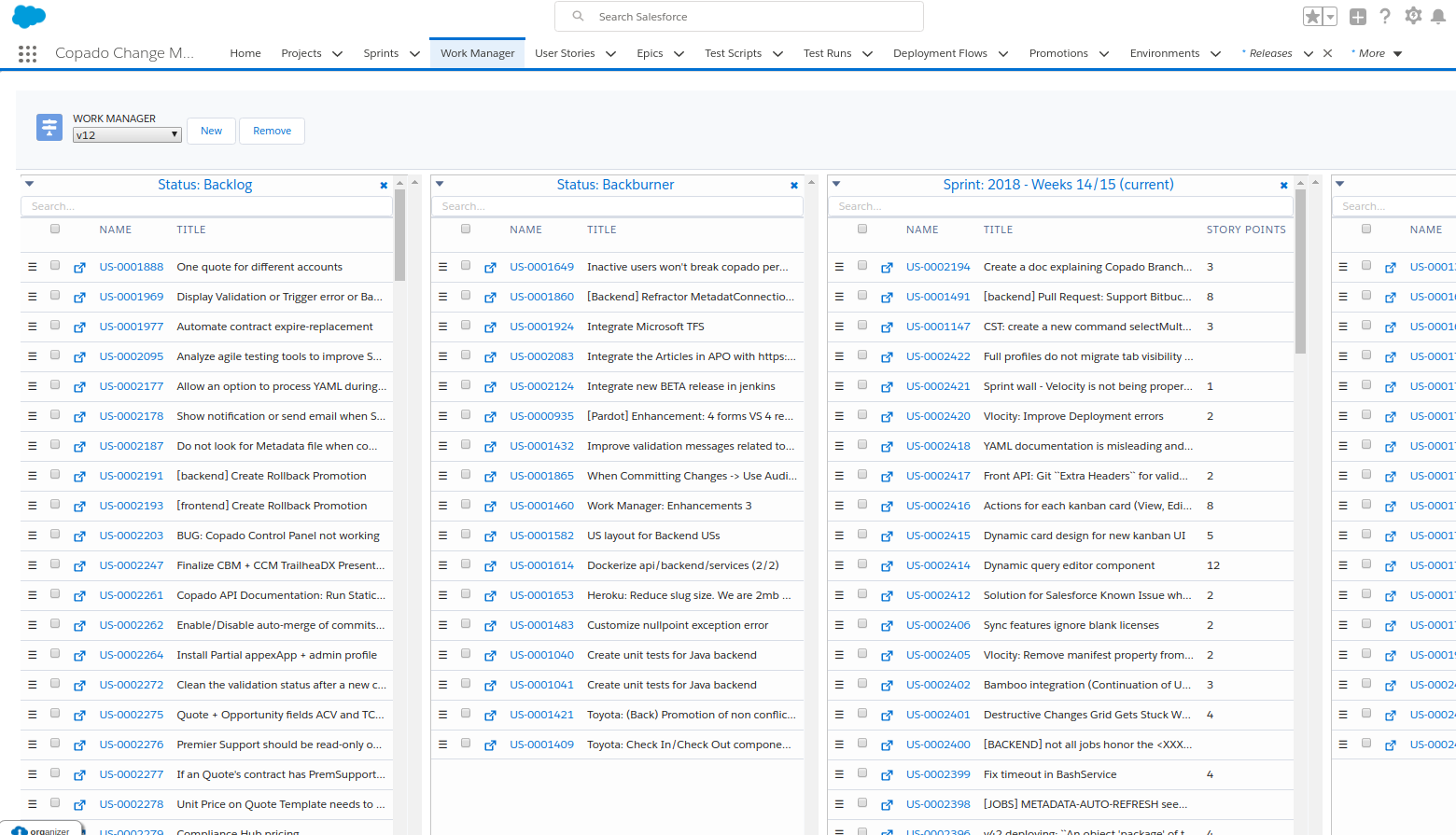The height and width of the screenshot is (835, 1456).
Task: Open external link icon for US-0002203
Action: 80,536
